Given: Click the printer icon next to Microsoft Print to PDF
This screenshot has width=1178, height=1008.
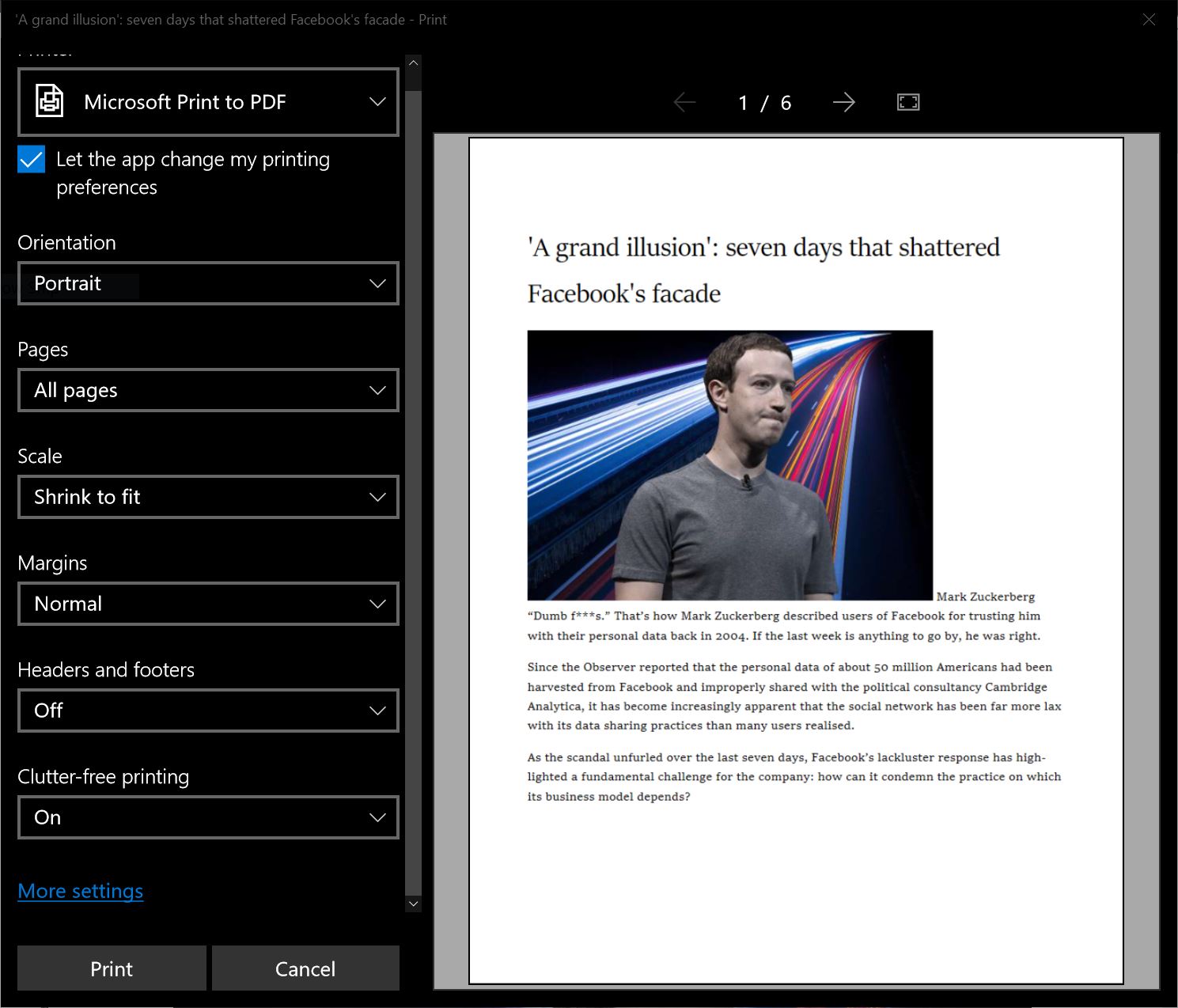Looking at the screenshot, I should pos(49,101).
